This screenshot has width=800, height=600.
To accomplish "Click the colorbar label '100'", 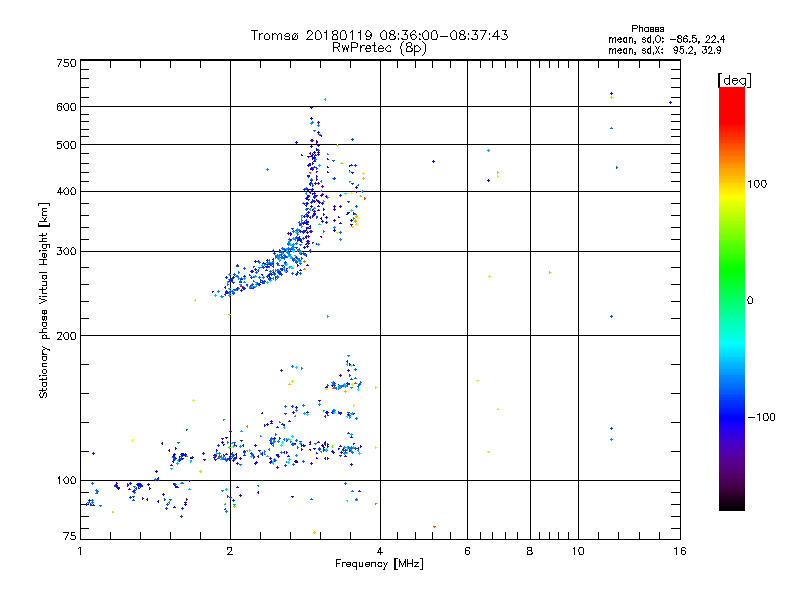I will click(x=757, y=184).
